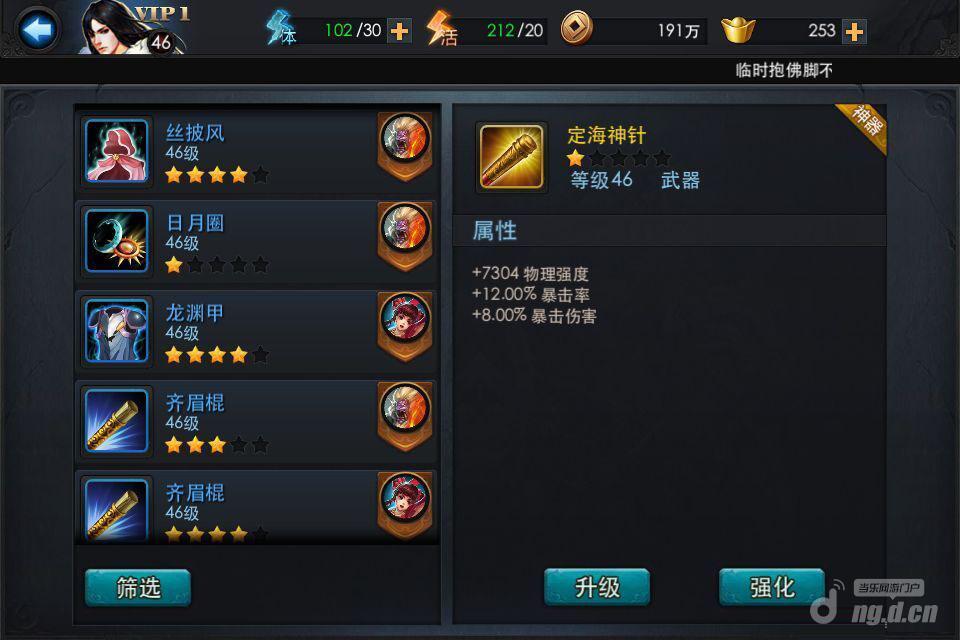Tap the hero badge on the 丝披风 row
Screen dimensions: 960x640
(x=405, y=146)
